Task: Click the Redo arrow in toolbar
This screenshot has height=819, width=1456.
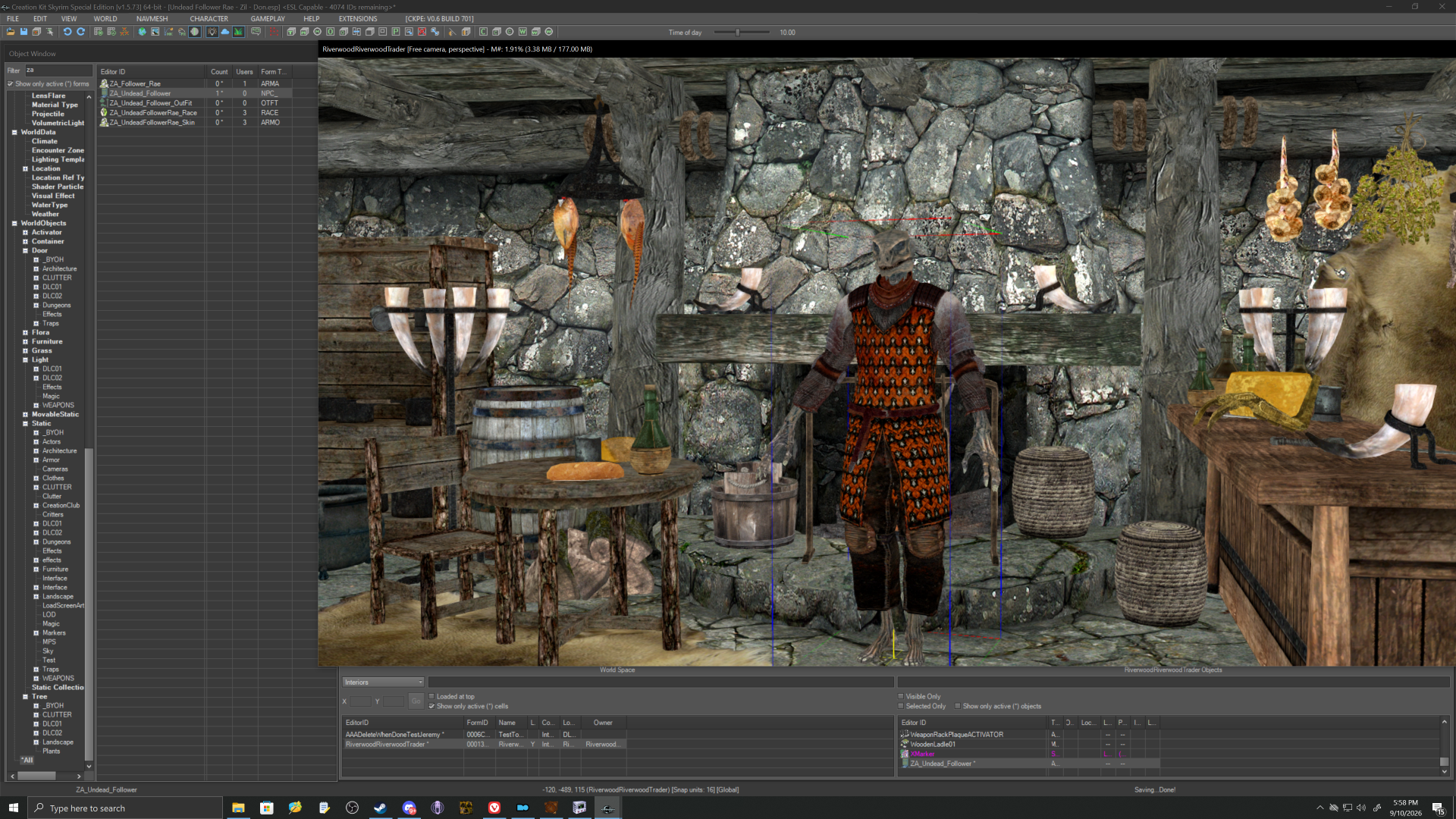Action: 80,32
